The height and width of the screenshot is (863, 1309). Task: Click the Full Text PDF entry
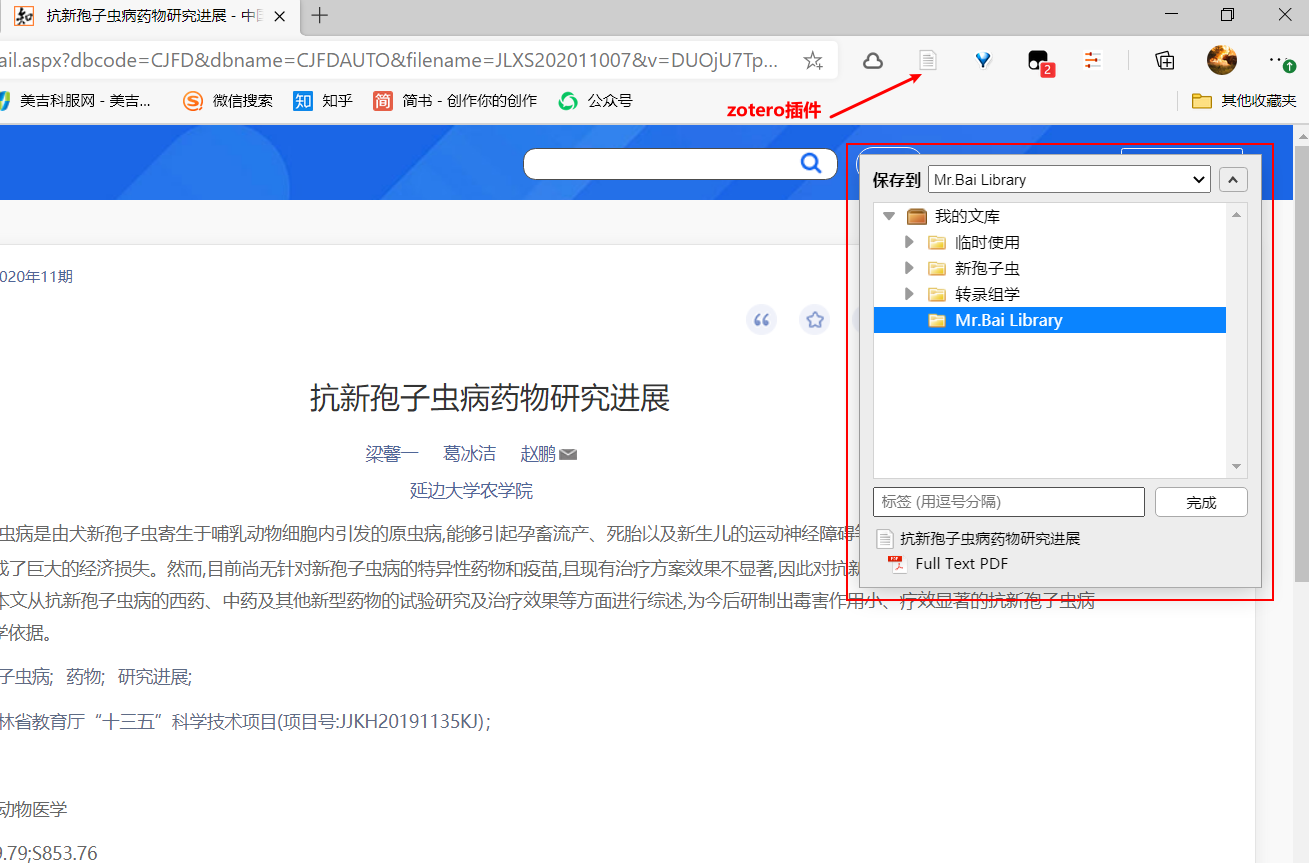pyautogui.click(x=961, y=564)
